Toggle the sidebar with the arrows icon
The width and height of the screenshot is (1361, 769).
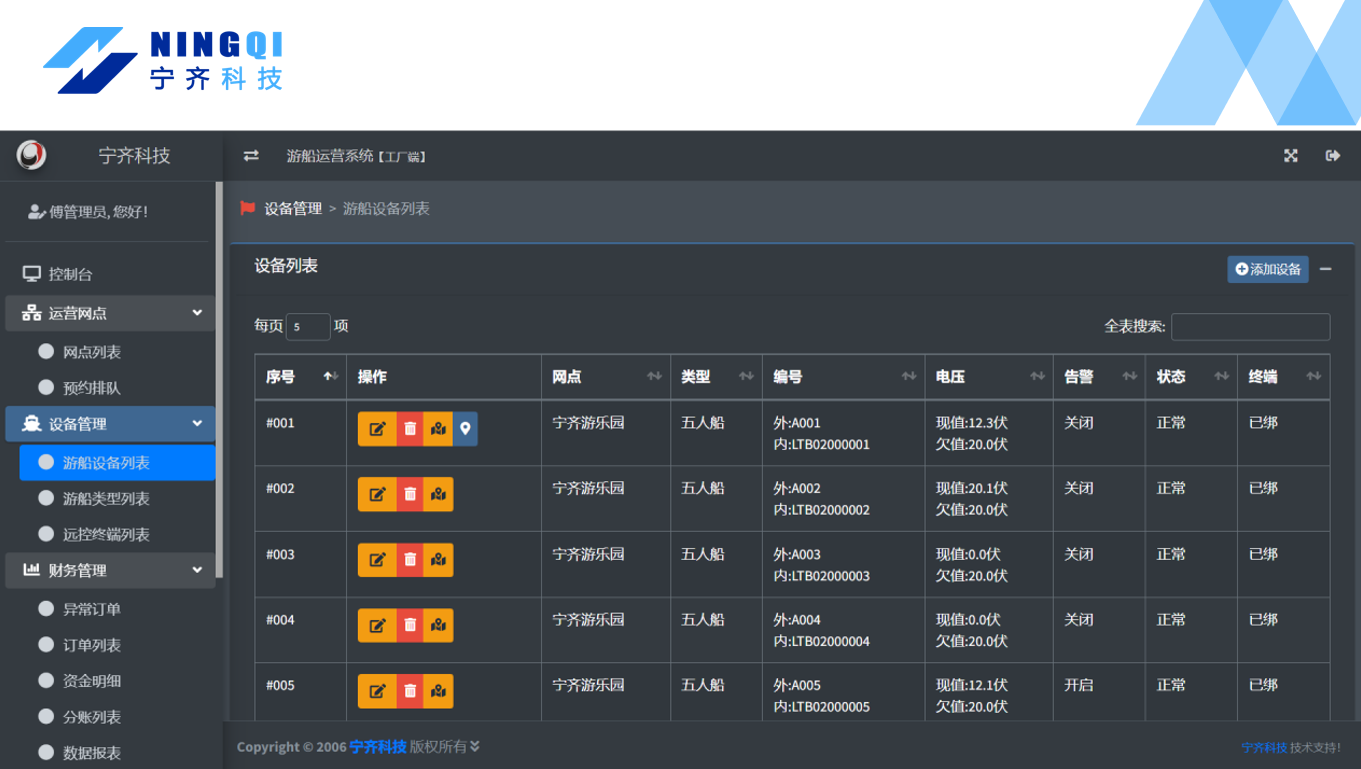250,156
